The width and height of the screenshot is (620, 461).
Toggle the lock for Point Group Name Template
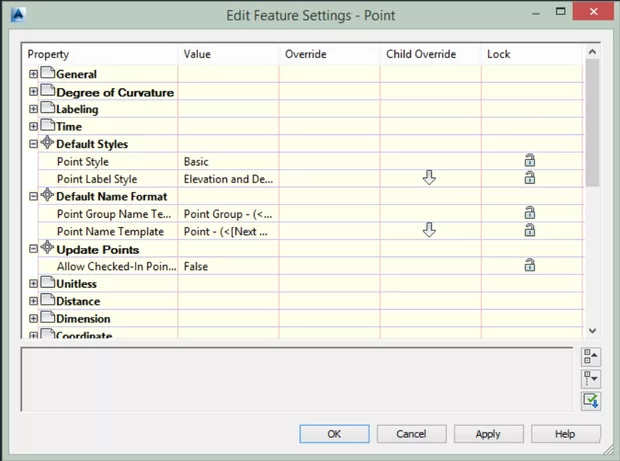tap(529, 214)
